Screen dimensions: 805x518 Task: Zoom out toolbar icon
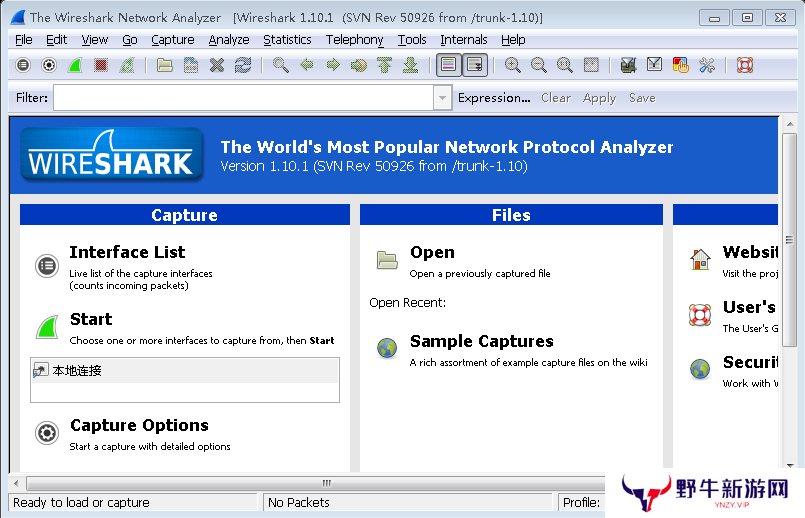click(539, 65)
